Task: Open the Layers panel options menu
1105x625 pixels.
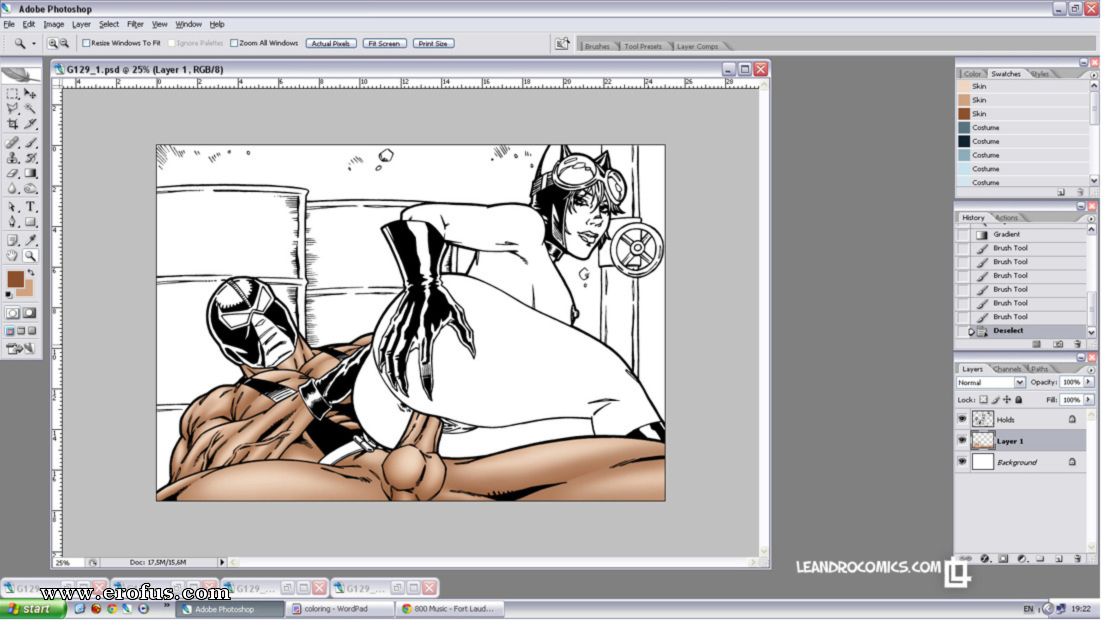Action: coord(1091,370)
